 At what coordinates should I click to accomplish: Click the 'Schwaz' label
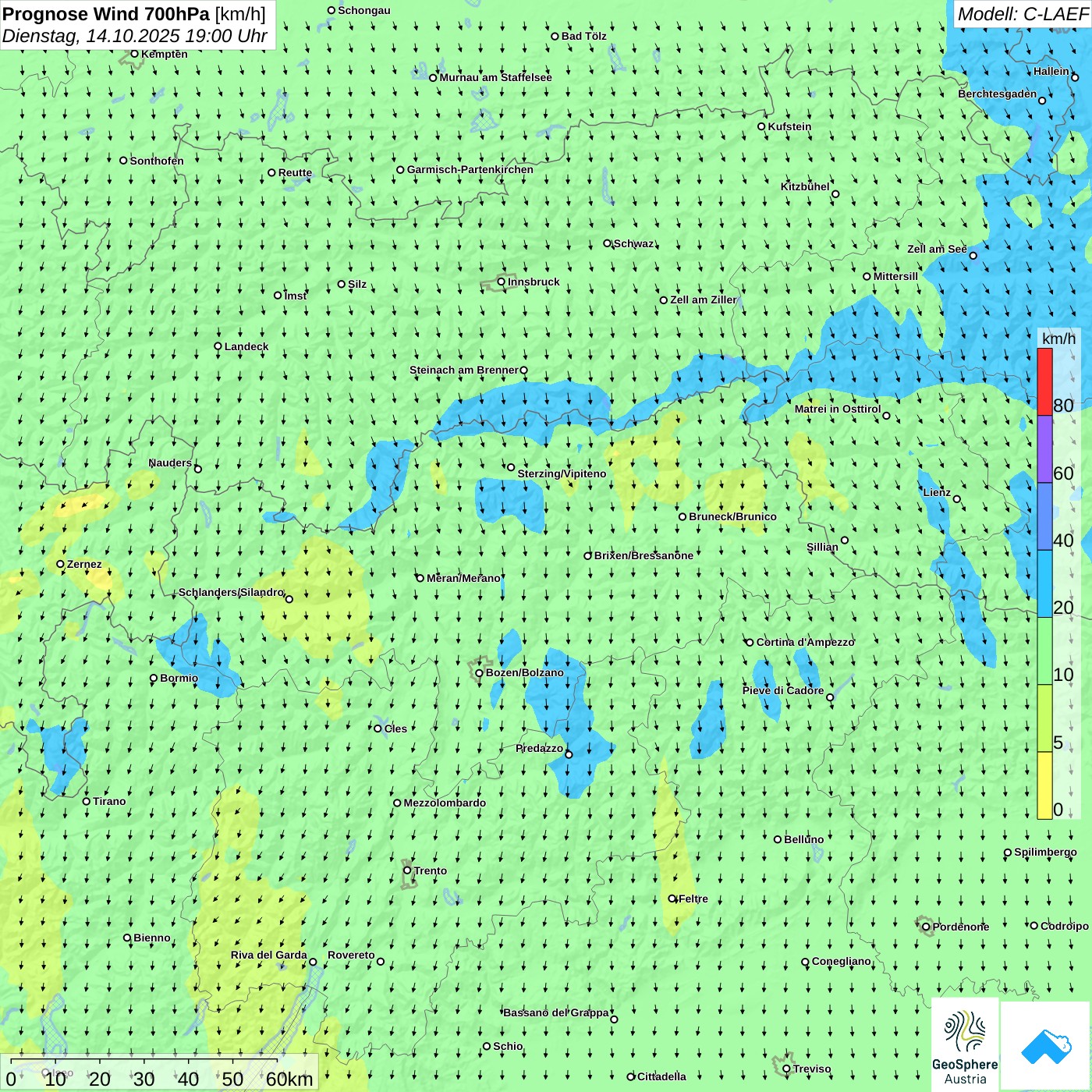[x=634, y=243]
